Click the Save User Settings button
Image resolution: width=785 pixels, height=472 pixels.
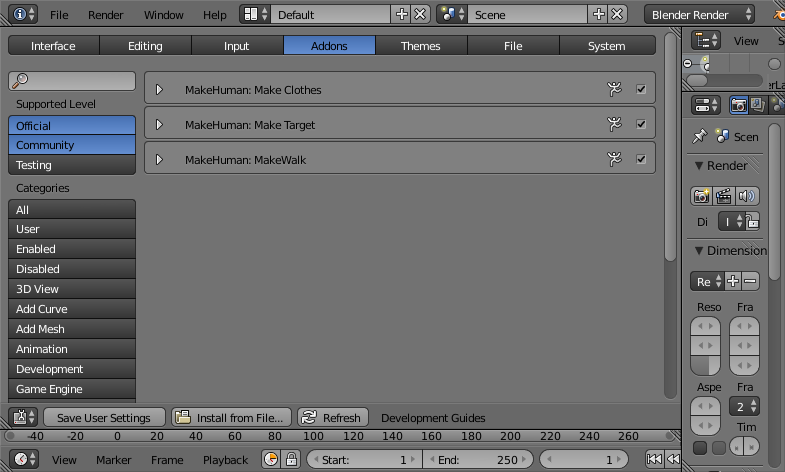[x=104, y=417]
